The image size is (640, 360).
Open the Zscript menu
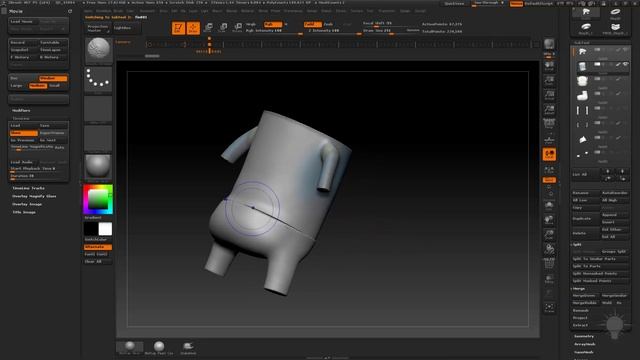click(420, 11)
